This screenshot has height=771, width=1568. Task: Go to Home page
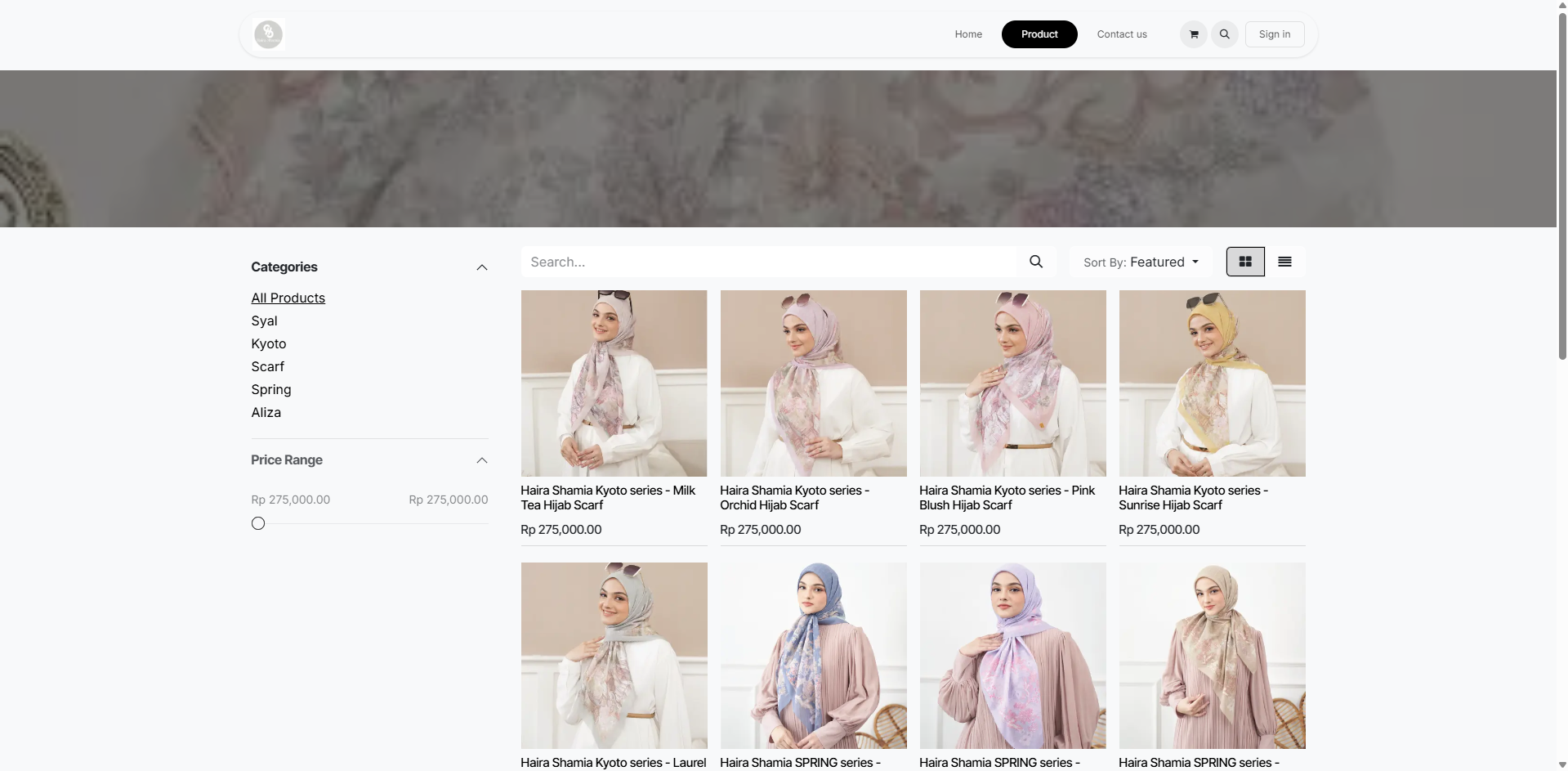coord(968,34)
